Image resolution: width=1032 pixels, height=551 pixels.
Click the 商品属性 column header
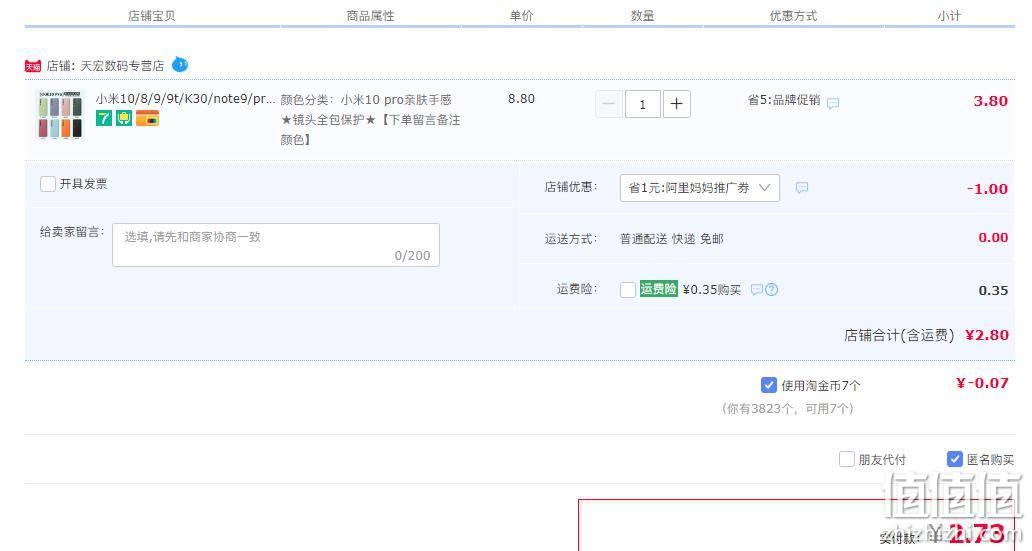[x=371, y=16]
